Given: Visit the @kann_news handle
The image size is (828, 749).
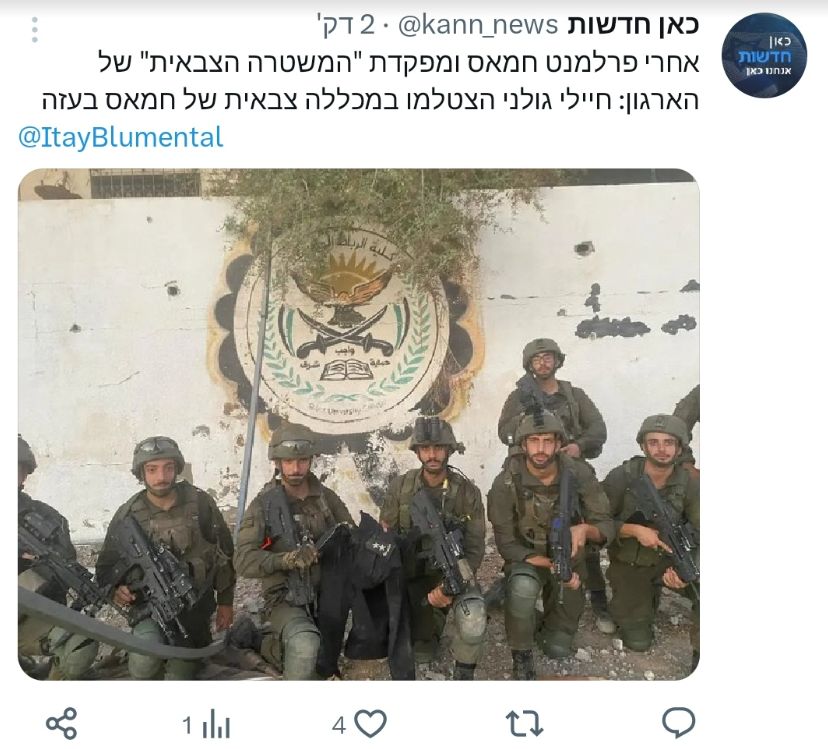Looking at the screenshot, I should coord(477,25).
